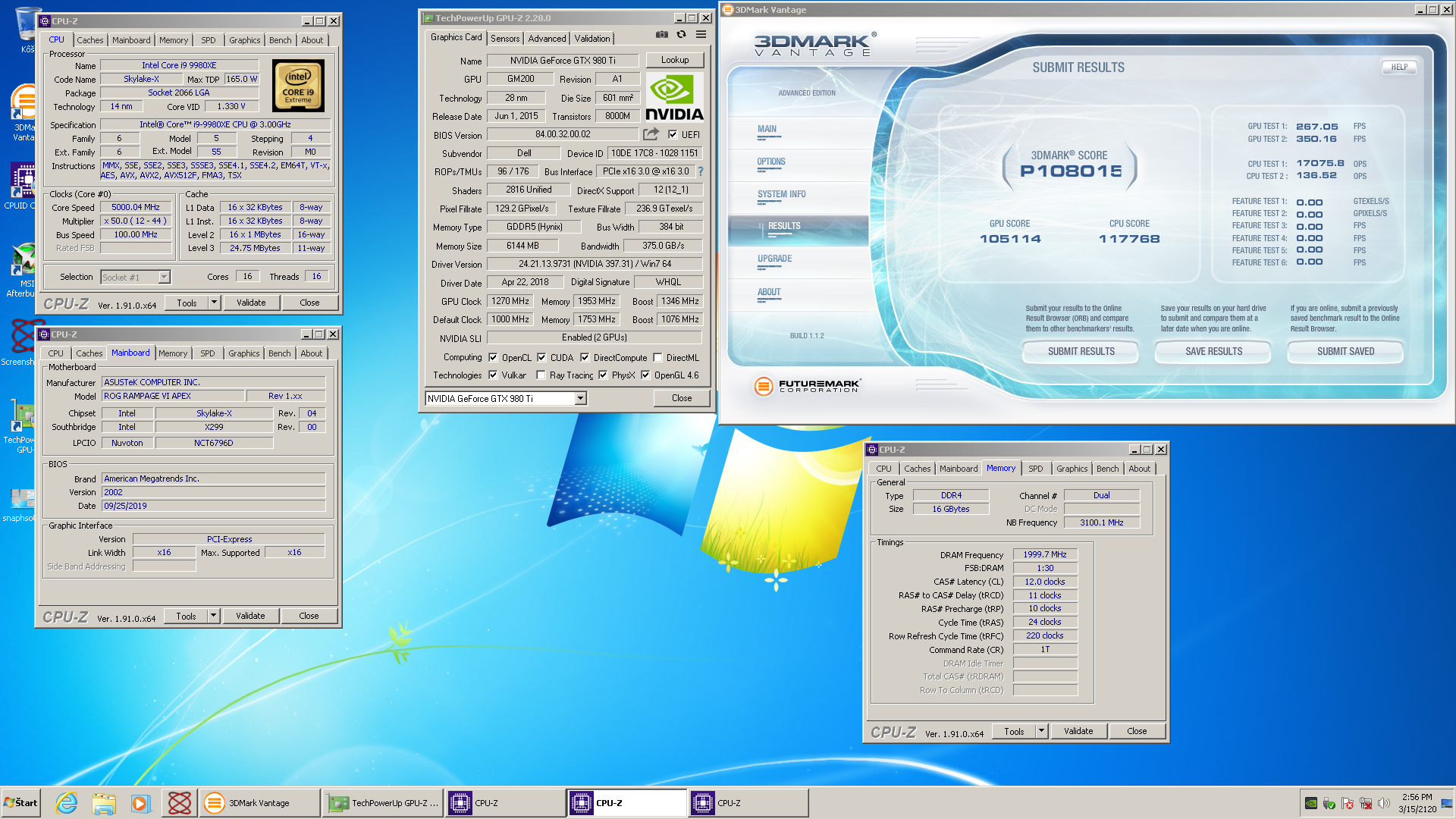Click the Tools button in top CPU-Z window

[187, 303]
